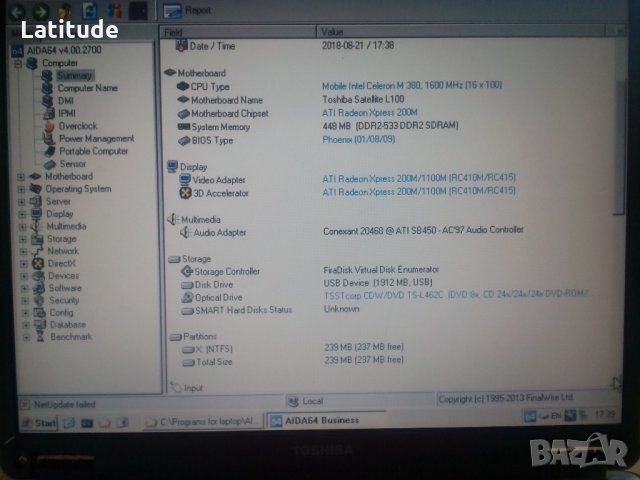
Task: Click the SMART Hard Disks Status icon
Action: pos(188,311)
